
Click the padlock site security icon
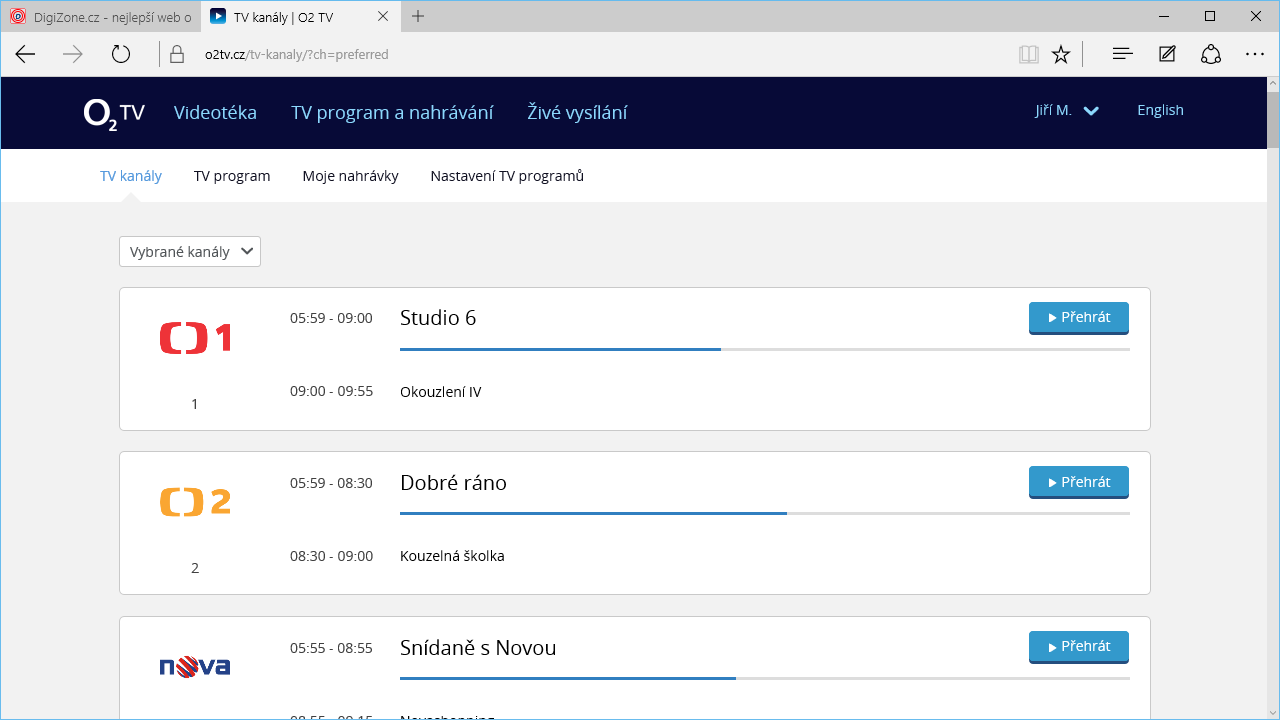pos(178,54)
